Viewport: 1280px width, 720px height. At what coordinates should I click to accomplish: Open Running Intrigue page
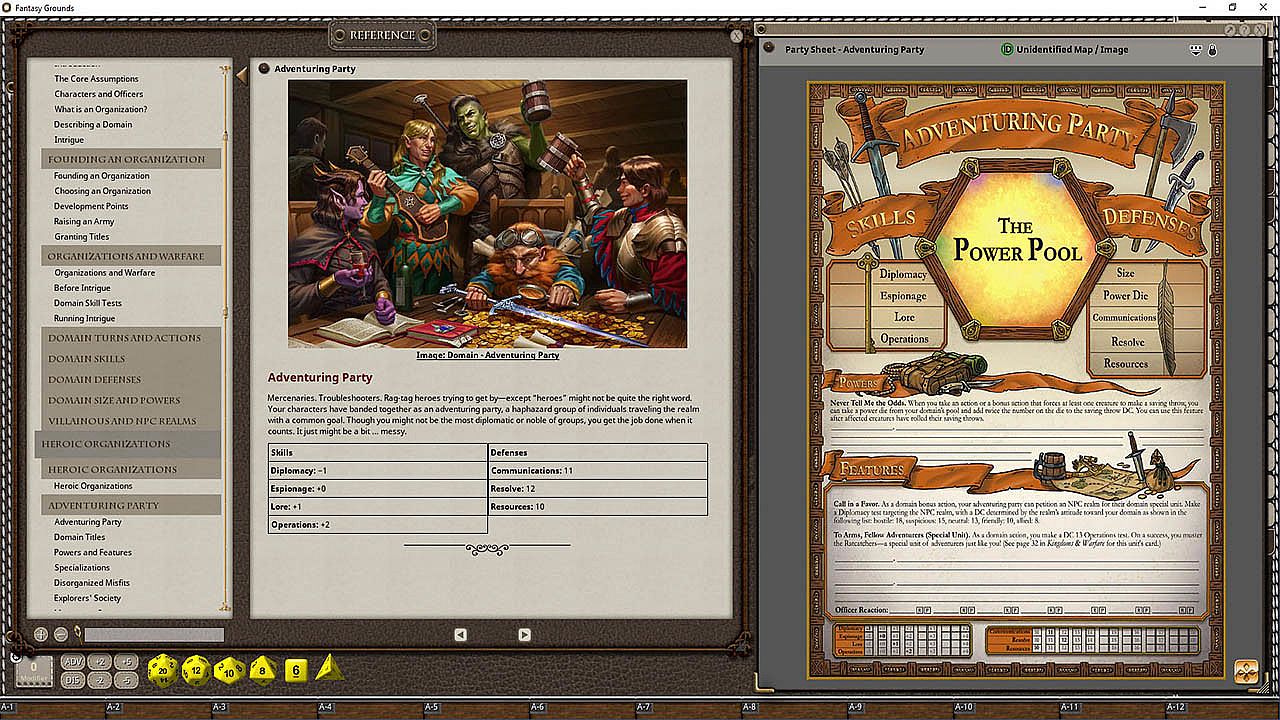85,319
